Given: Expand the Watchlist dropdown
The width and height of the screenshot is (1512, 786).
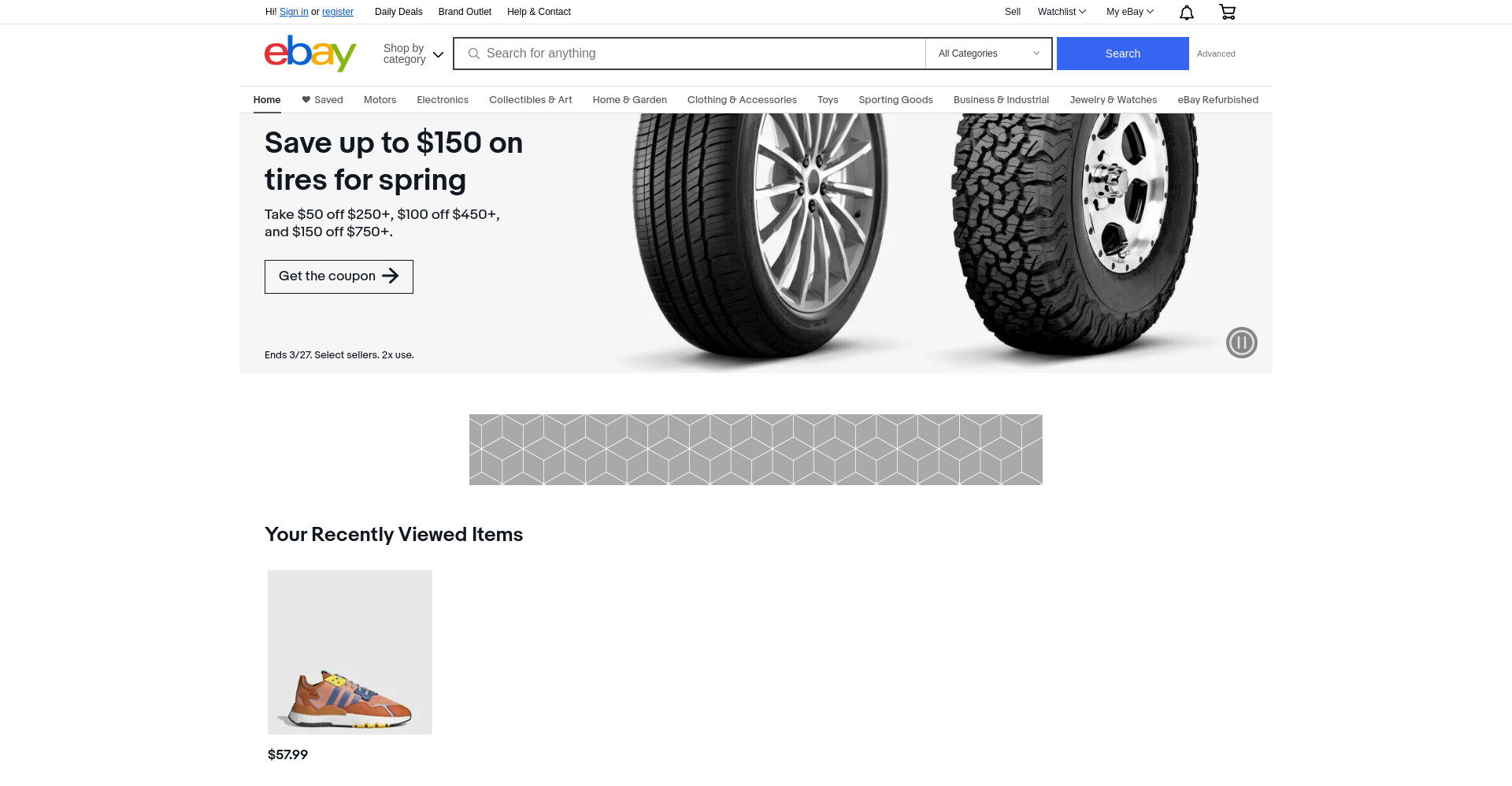Looking at the screenshot, I should click(1062, 12).
